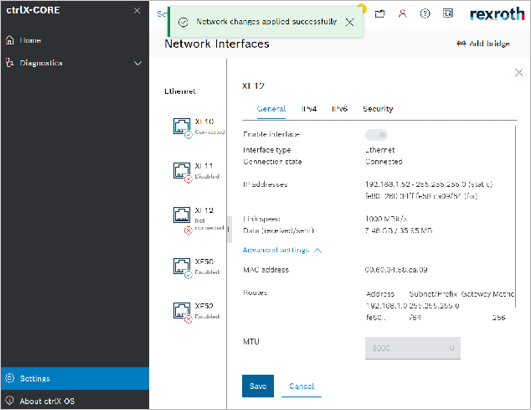Open the help question mark icon

(x=425, y=14)
